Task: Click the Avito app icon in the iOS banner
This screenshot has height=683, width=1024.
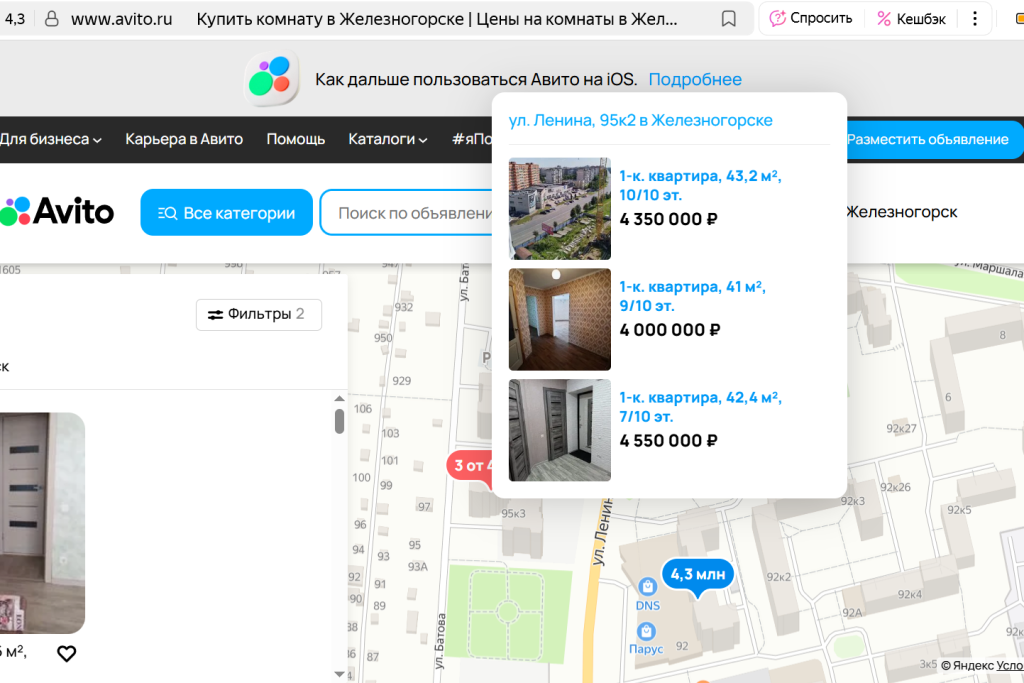Action: 270,78
